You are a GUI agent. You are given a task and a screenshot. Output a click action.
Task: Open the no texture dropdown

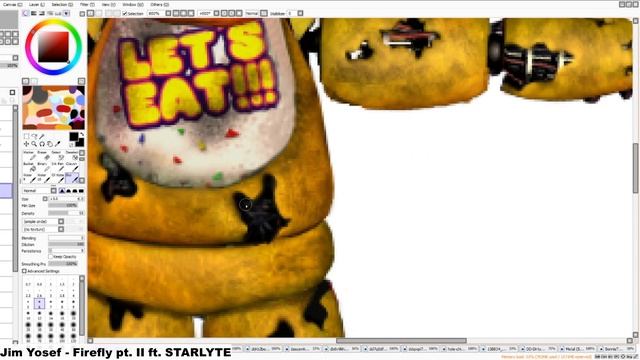[x=61, y=229]
